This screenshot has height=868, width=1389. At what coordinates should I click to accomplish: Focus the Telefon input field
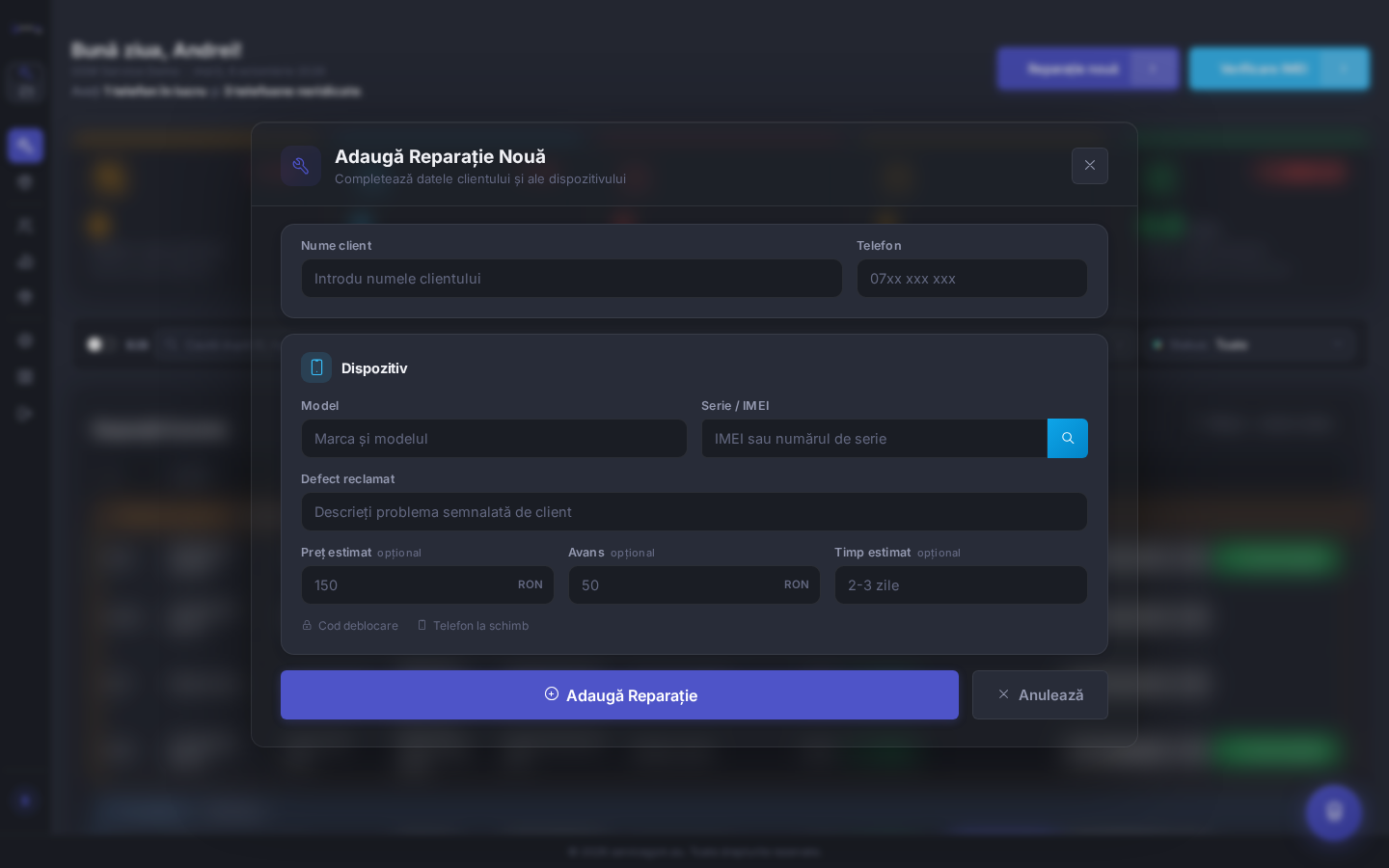point(971,279)
